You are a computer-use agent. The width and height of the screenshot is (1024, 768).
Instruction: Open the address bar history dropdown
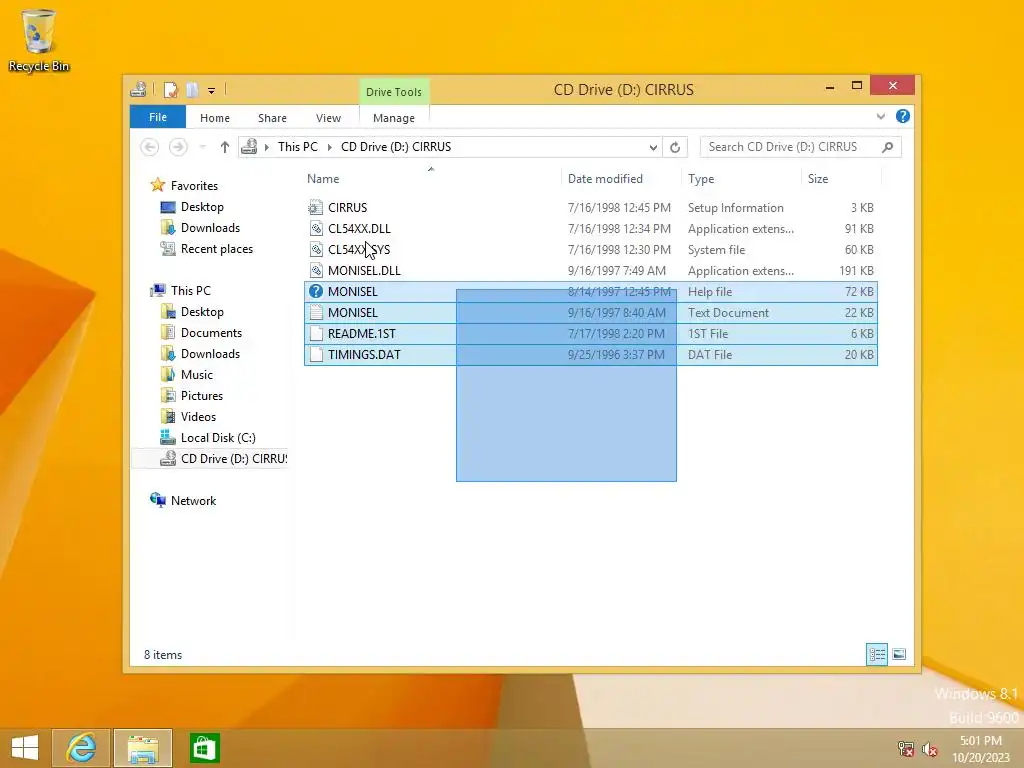tap(653, 148)
